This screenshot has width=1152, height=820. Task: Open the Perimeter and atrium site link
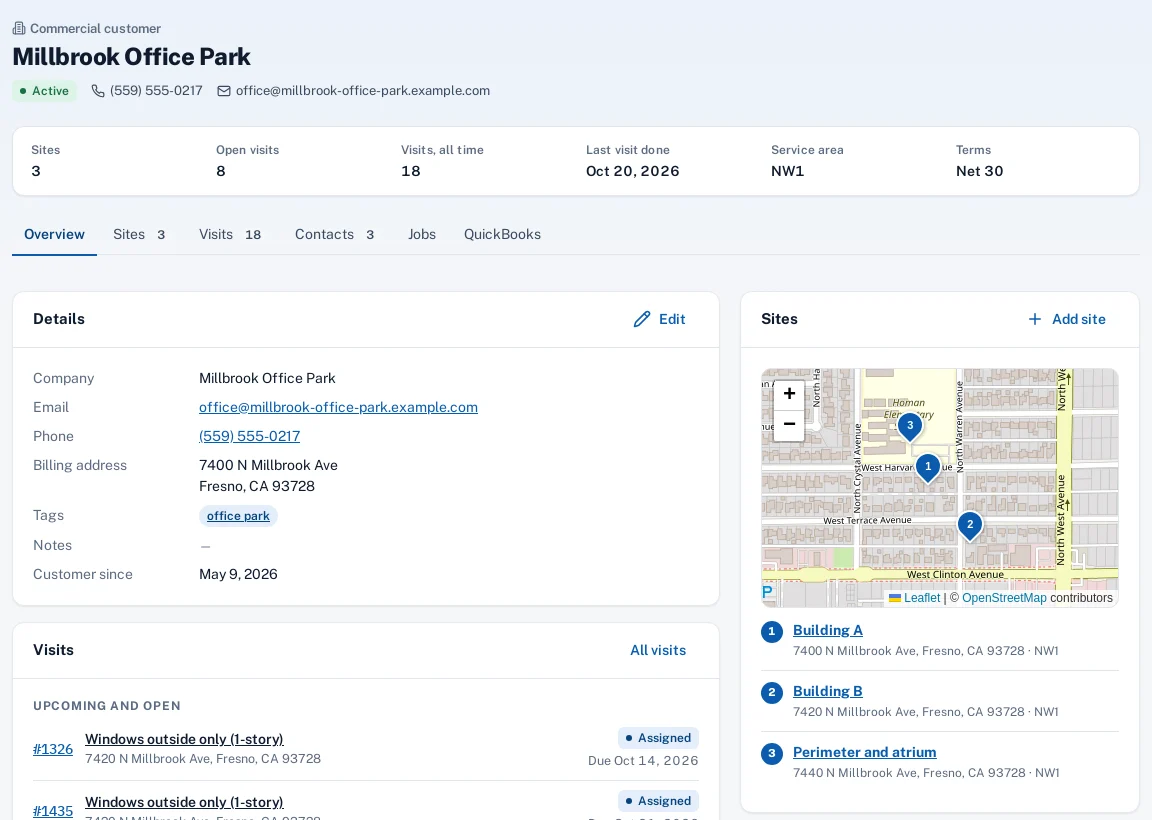coord(865,752)
